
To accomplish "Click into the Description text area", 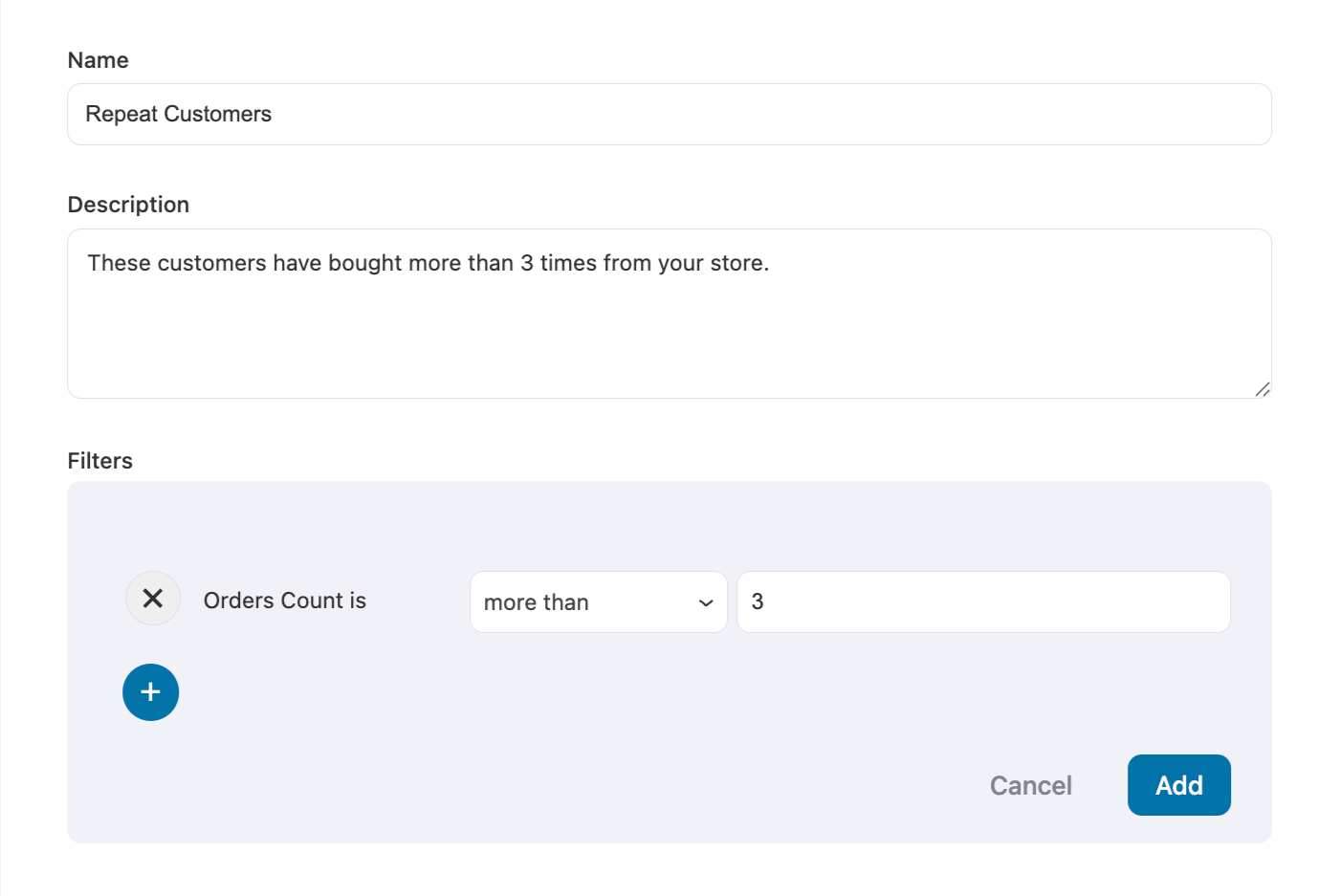I will 670,314.
